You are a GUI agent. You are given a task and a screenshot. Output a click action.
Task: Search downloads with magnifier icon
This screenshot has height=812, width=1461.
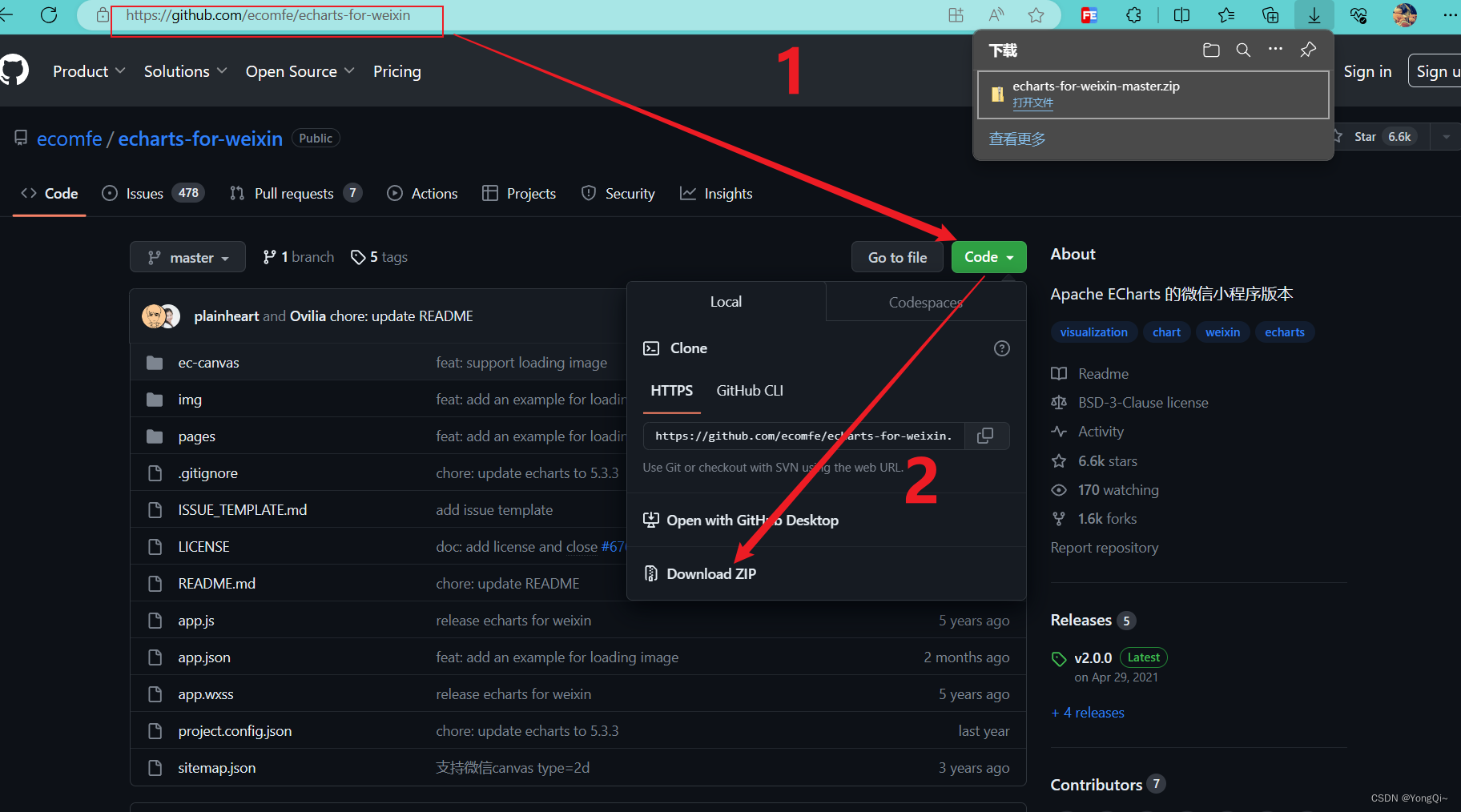(1243, 50)
